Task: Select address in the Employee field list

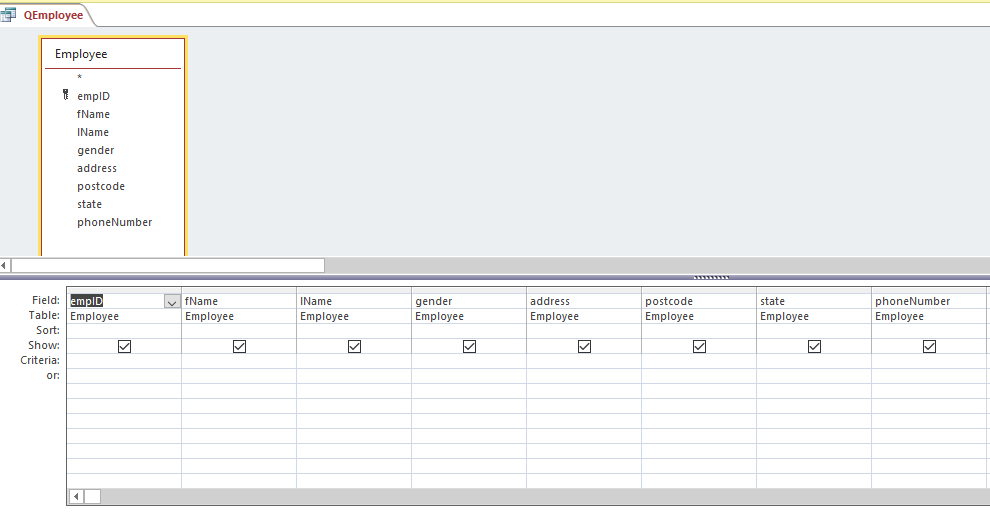Action: pyautogui.click(x=97, y=168)
